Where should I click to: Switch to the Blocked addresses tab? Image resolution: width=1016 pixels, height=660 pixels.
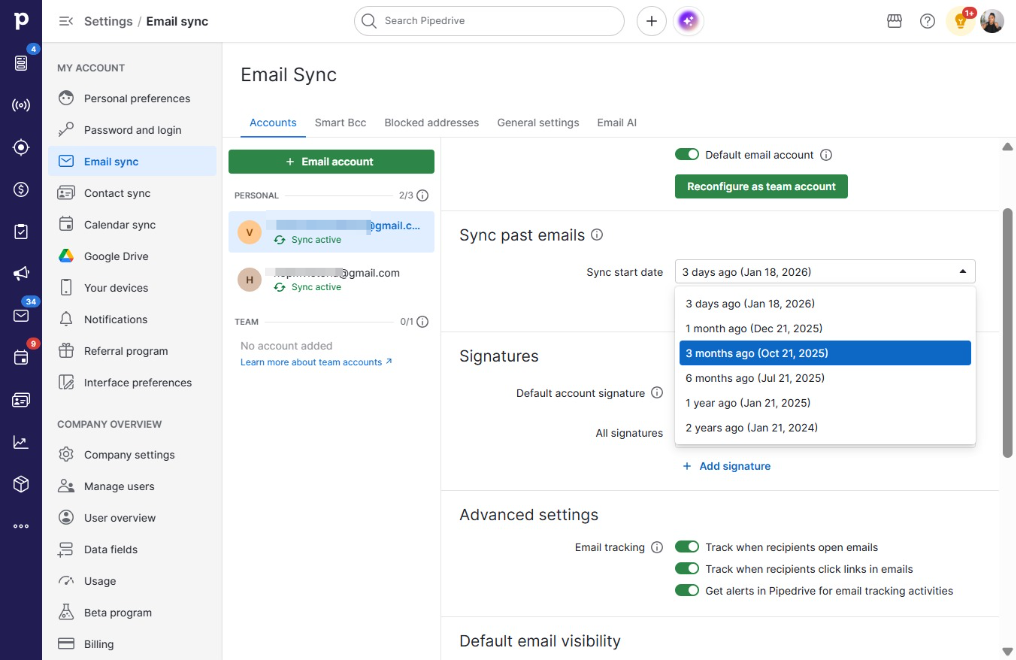tap(432, 122)
